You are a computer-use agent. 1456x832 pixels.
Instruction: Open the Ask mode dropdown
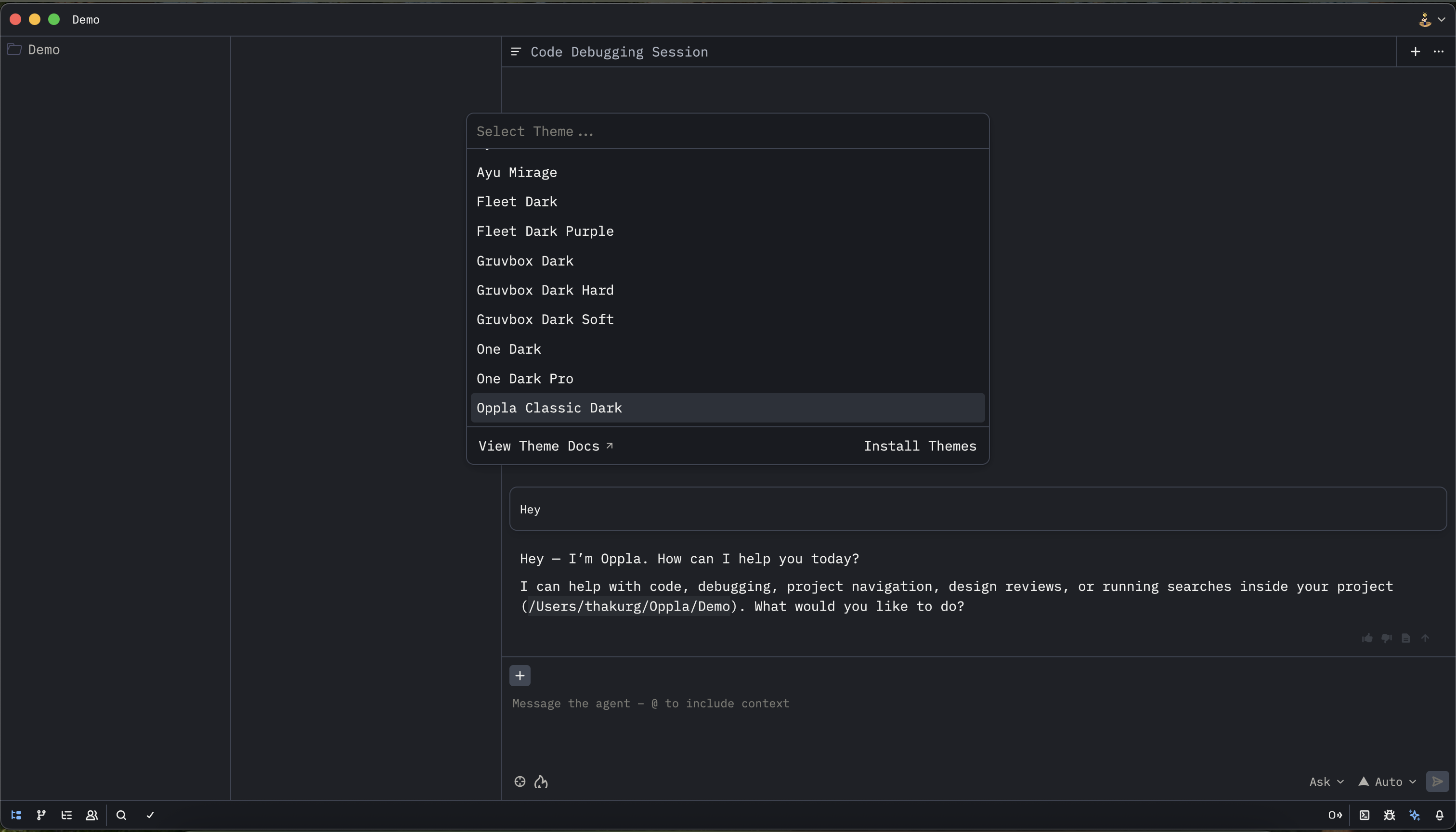[x=1326, y=781]
